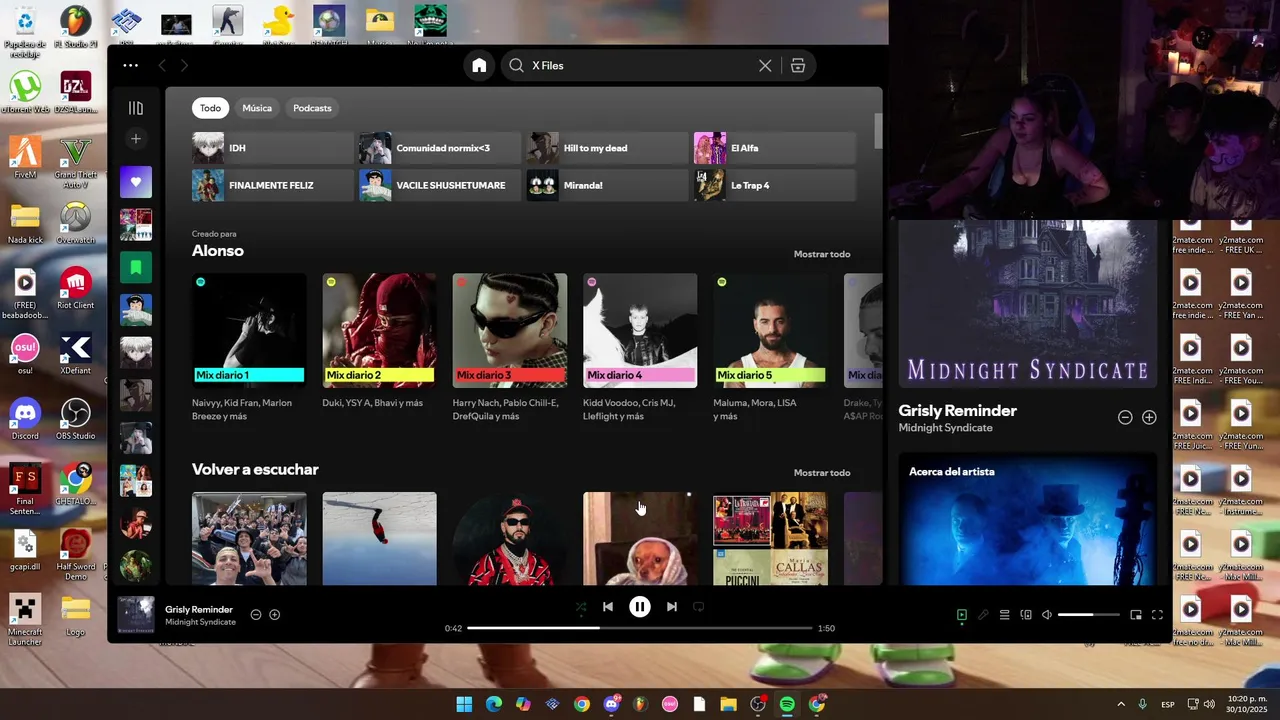Skip to next track
The width and height of the screenshot is (1280, 720).
(x=672, y=606)
